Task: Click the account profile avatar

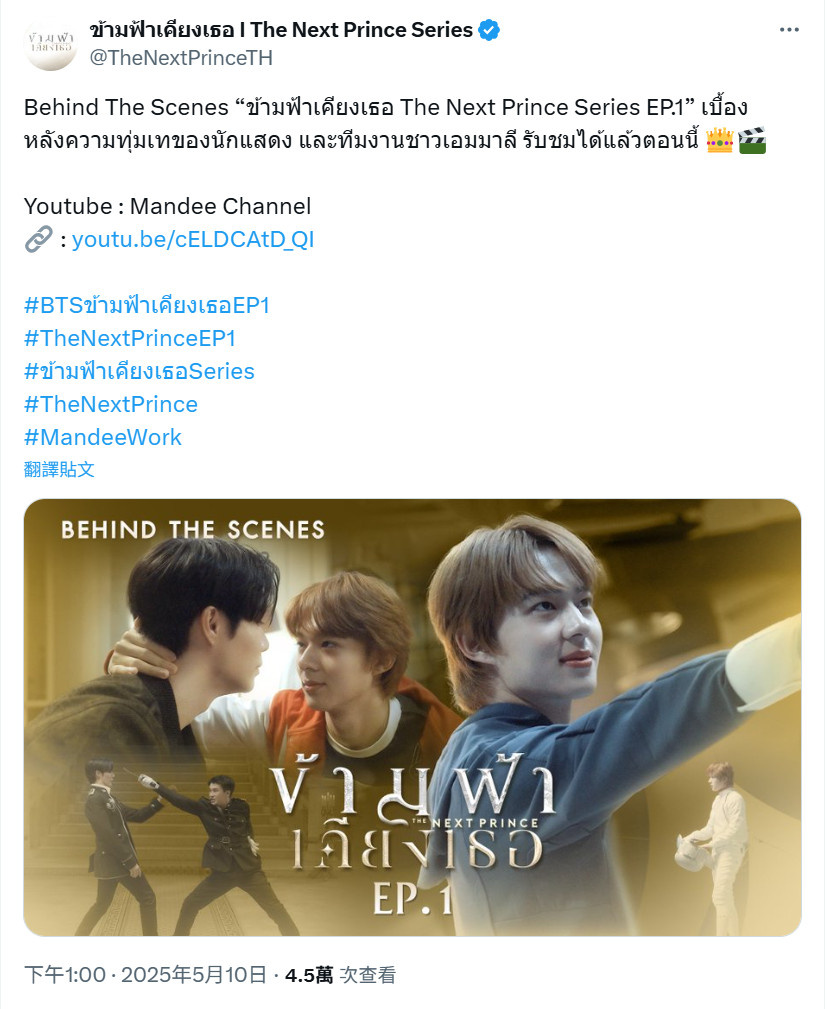Action: pyautogui.click(x=50, y=44)
